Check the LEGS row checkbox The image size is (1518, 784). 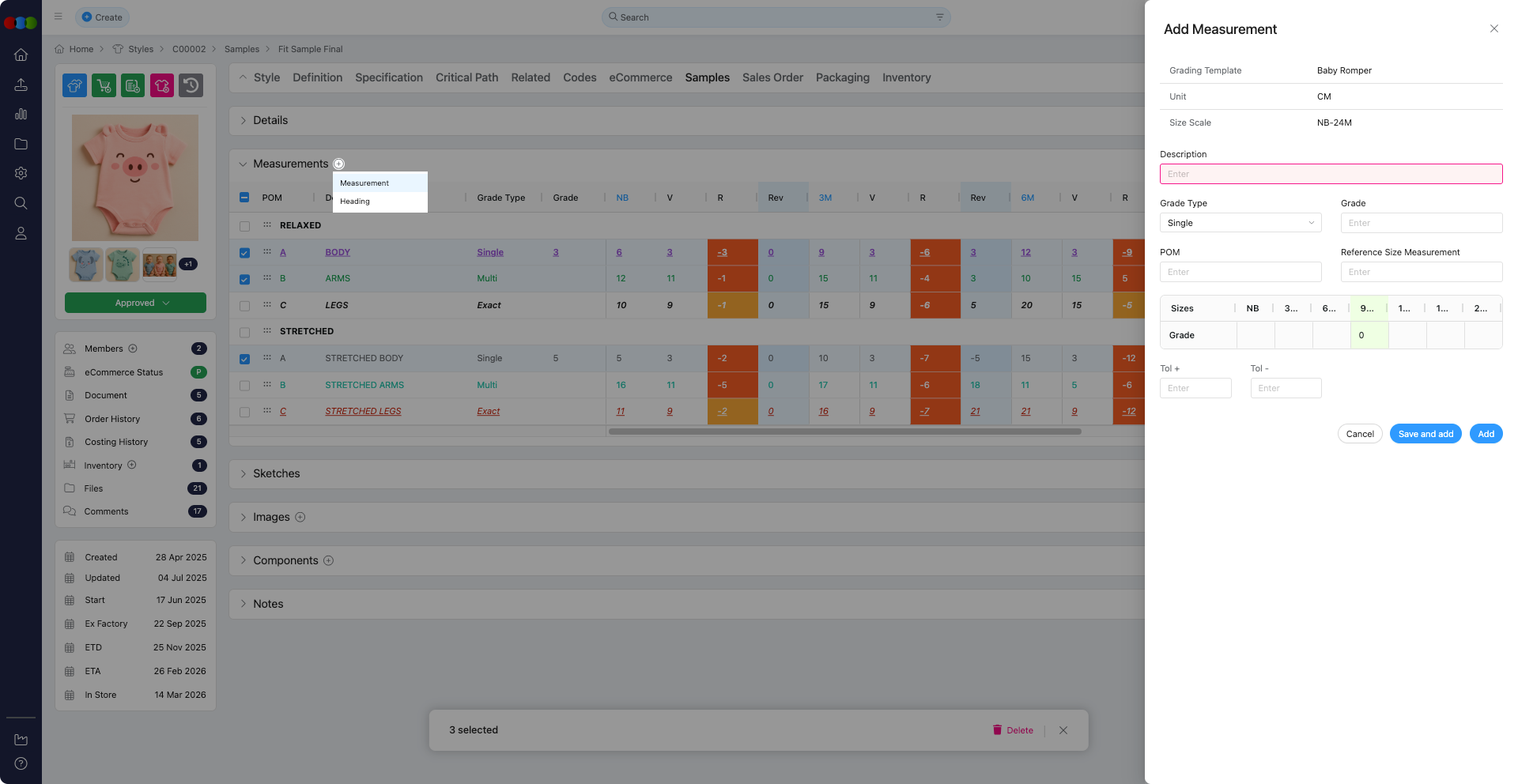244,306
